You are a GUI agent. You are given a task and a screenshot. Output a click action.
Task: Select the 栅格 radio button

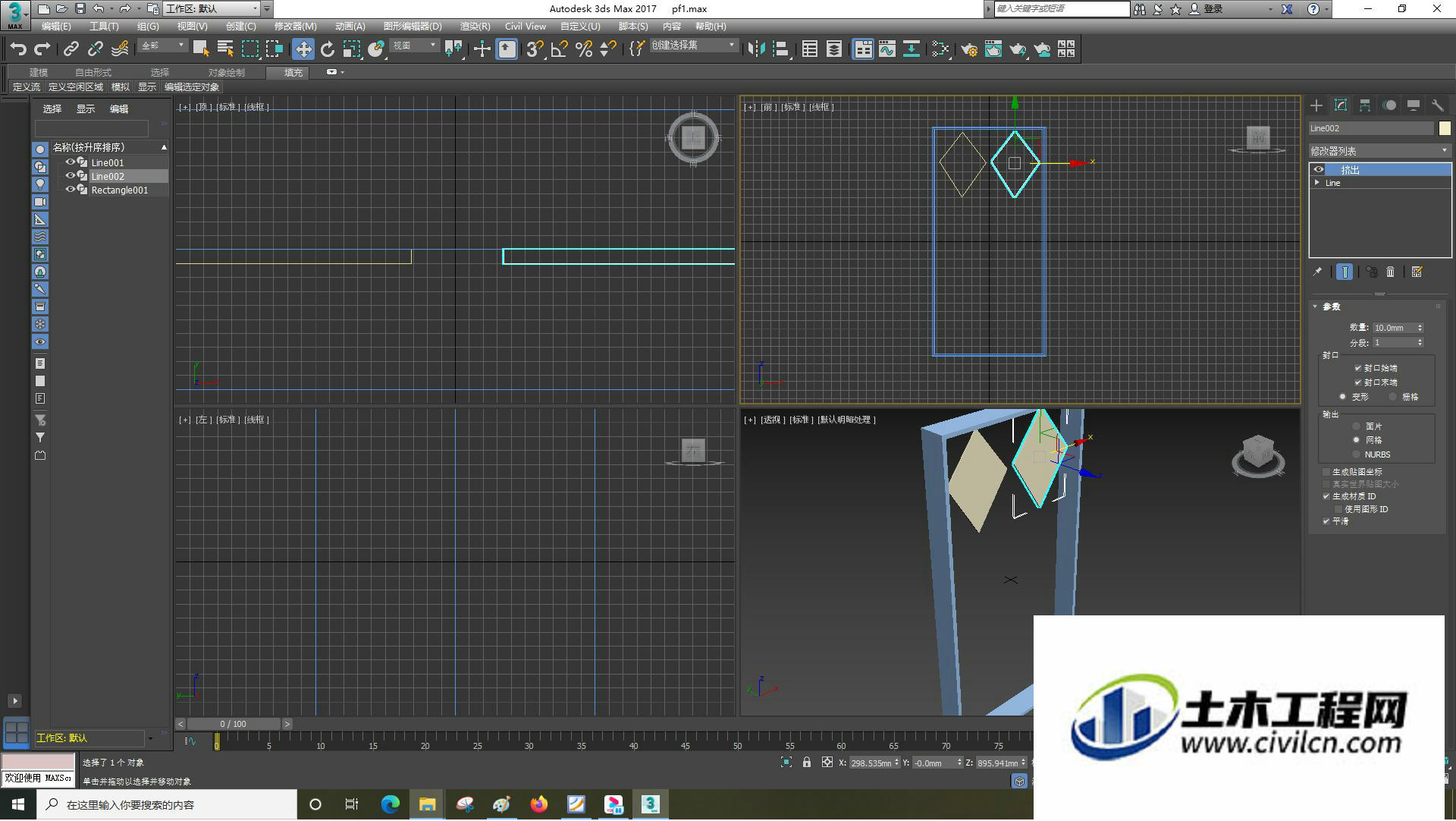pyautogui.click(x=1392, y=397)
